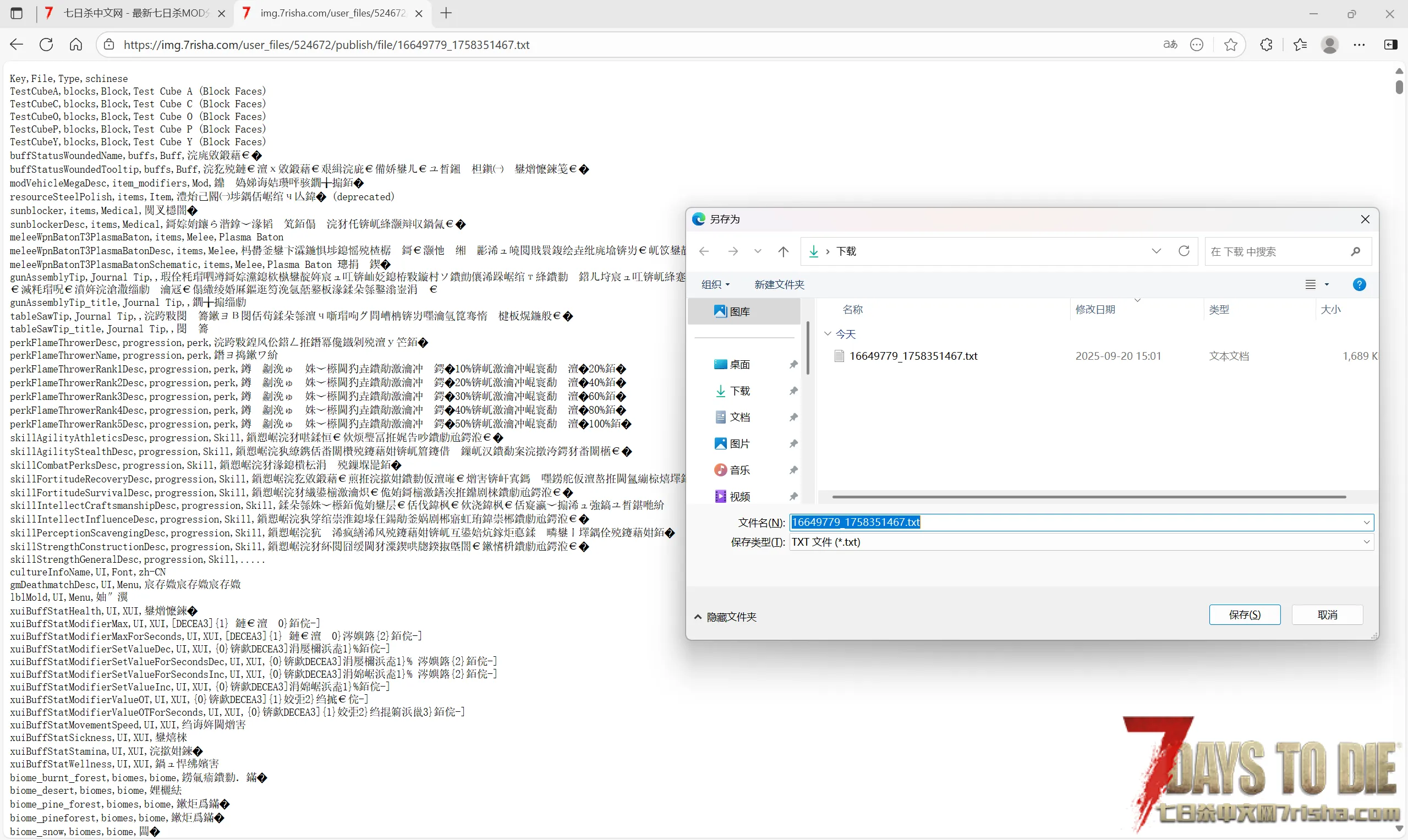Image resolution: width=1408 pixels, height=840 pixels.
Task: Open the favorites list icon in toolbar
Action: (1300, 45)
